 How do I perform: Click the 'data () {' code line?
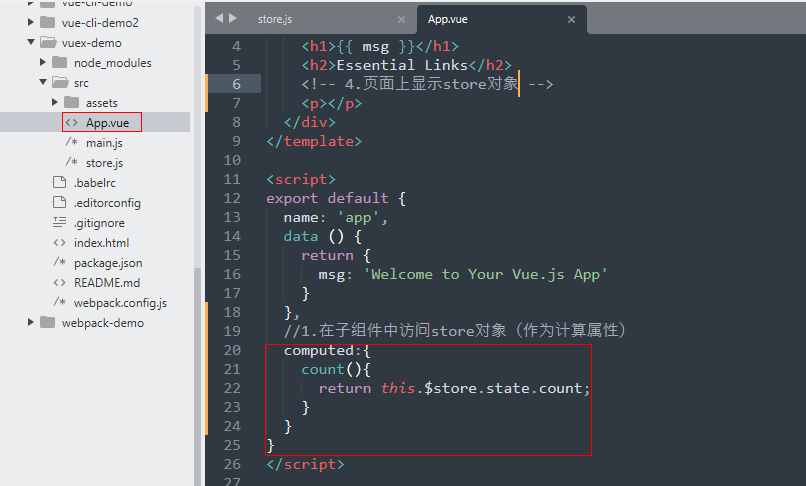[323, 237]
